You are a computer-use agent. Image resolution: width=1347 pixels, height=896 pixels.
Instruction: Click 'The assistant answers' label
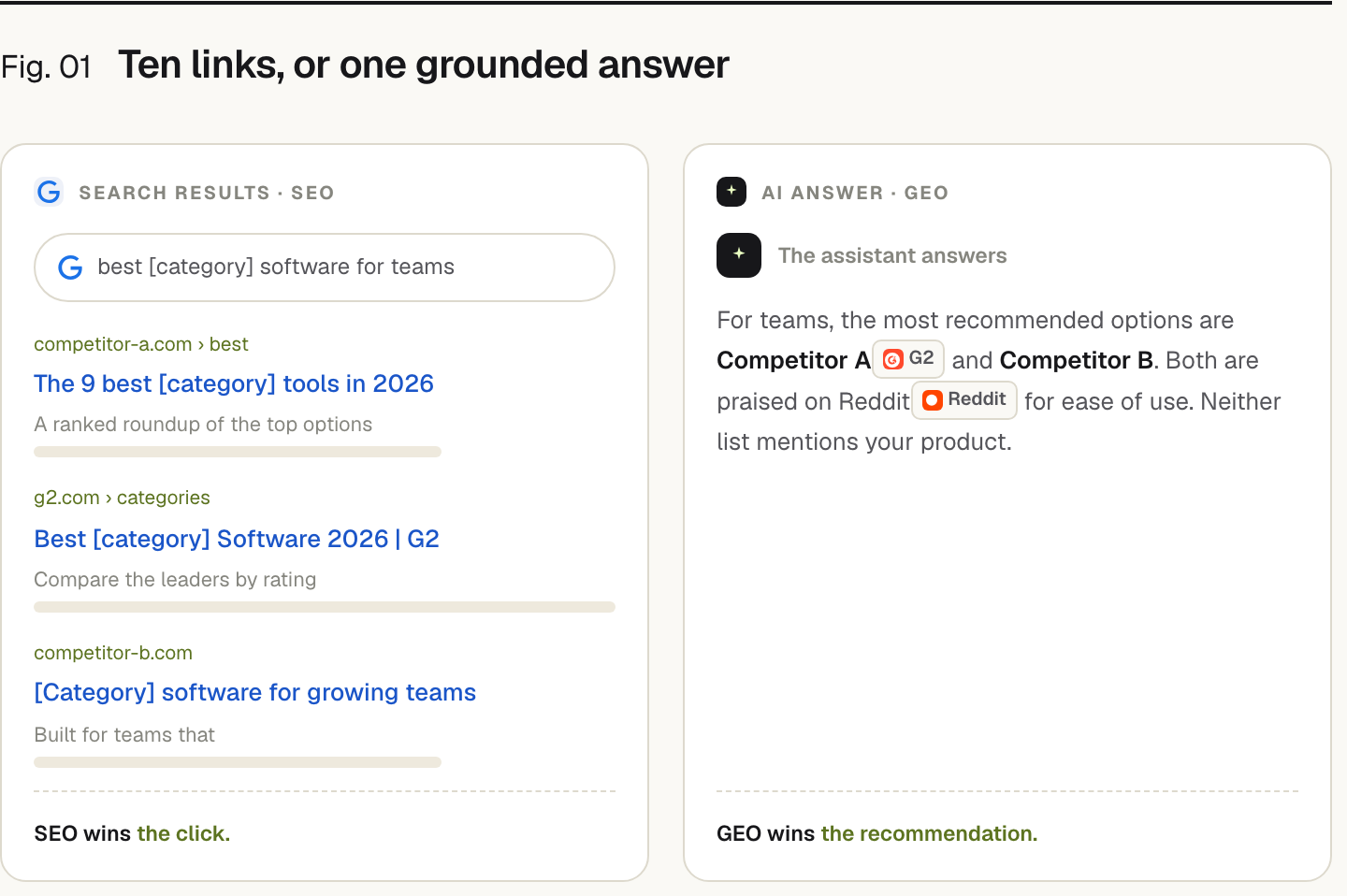(892, 255)
